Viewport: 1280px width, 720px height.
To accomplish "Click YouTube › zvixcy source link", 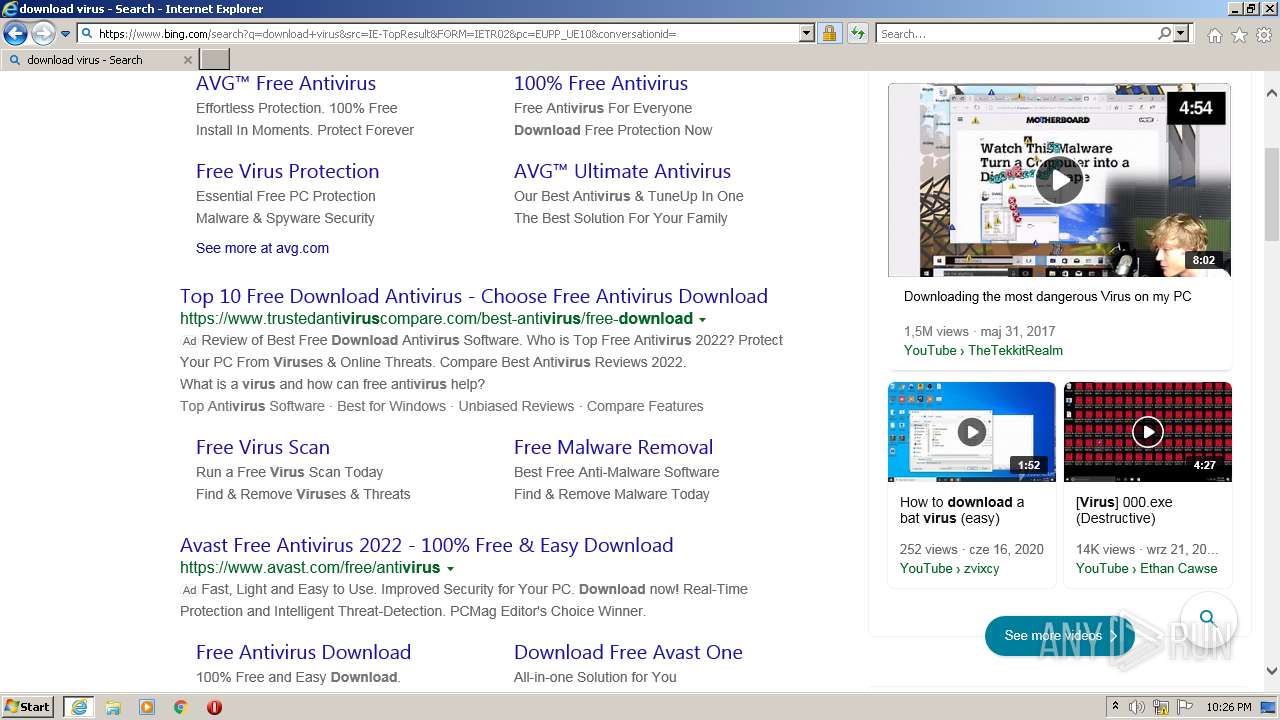I will (949, 568).
